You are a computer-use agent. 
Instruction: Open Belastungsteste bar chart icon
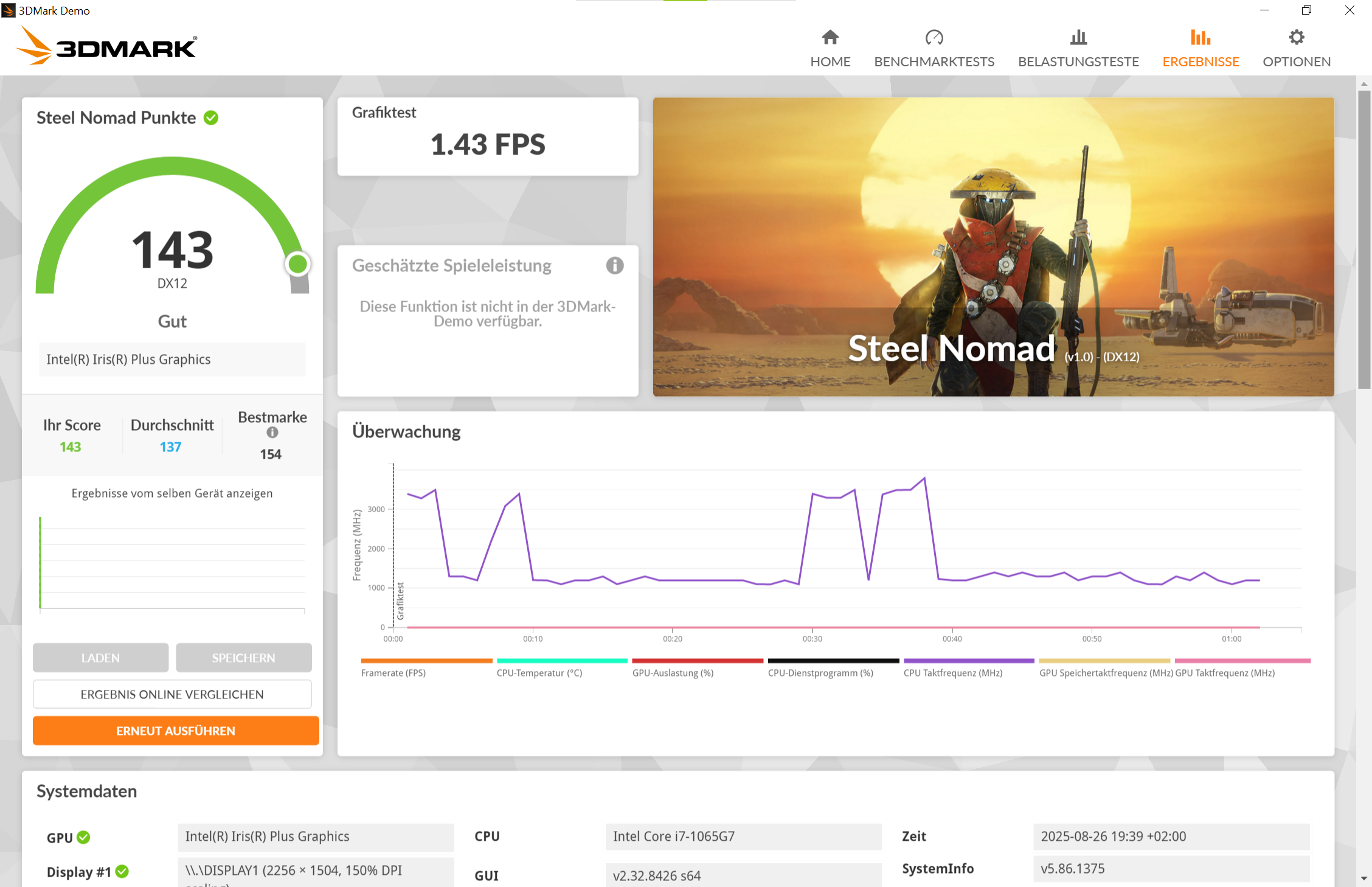tap(1078, 38)
